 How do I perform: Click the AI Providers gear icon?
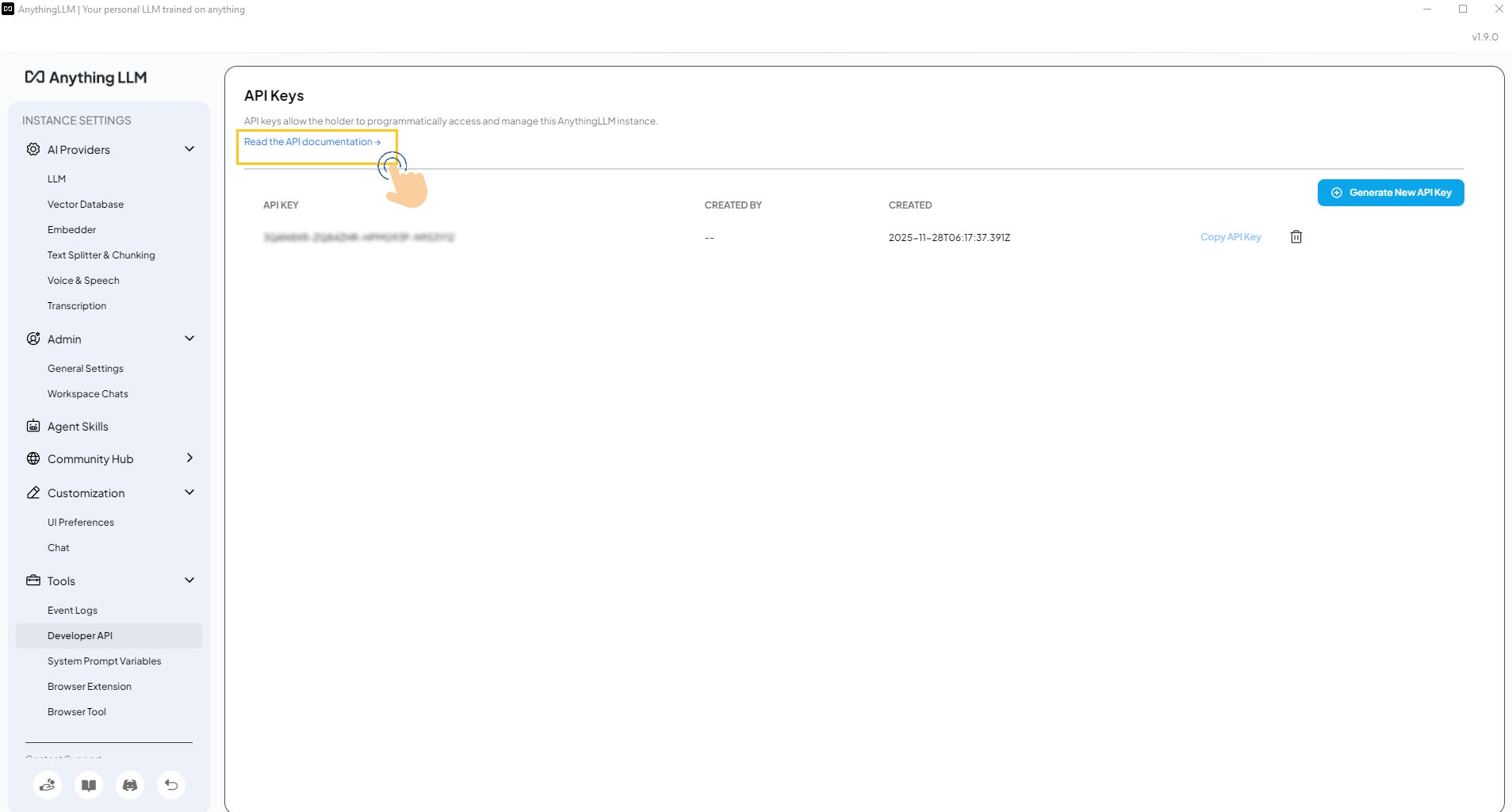coord(32,149)
